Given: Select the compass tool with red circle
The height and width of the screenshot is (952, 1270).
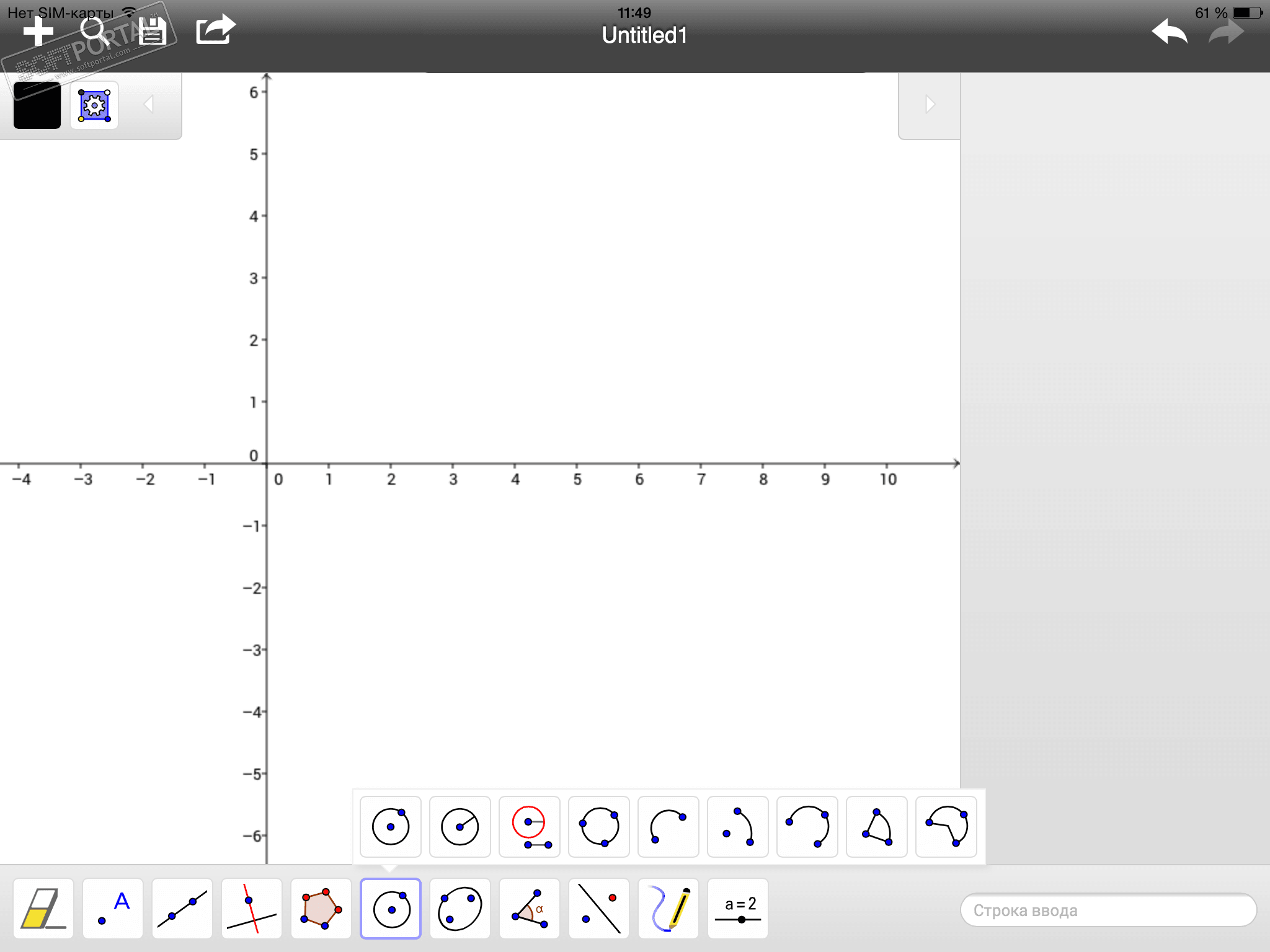Looking at the screenshot, I should tap(530, 827).
